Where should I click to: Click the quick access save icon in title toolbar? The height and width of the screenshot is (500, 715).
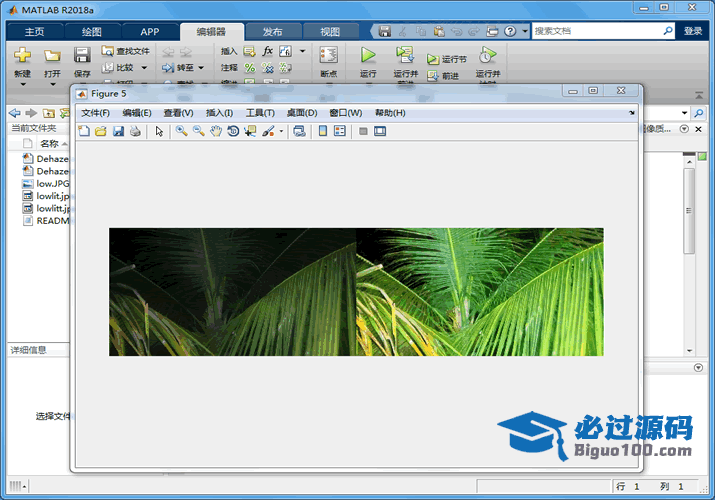point(385,31)
